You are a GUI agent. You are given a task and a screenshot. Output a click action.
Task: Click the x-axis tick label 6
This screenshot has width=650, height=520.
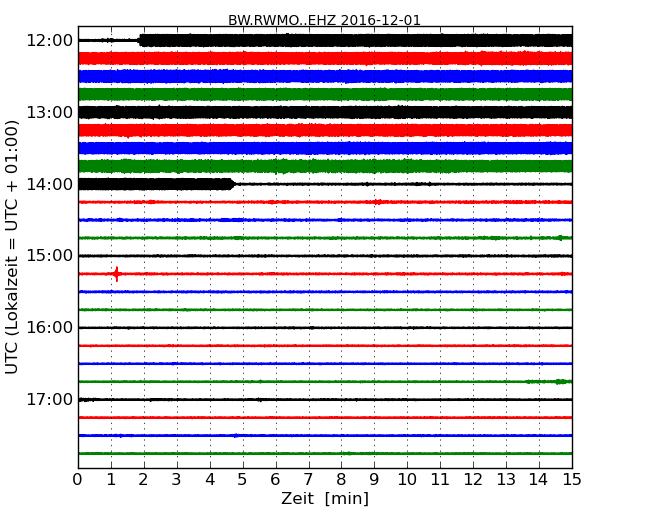275,480
